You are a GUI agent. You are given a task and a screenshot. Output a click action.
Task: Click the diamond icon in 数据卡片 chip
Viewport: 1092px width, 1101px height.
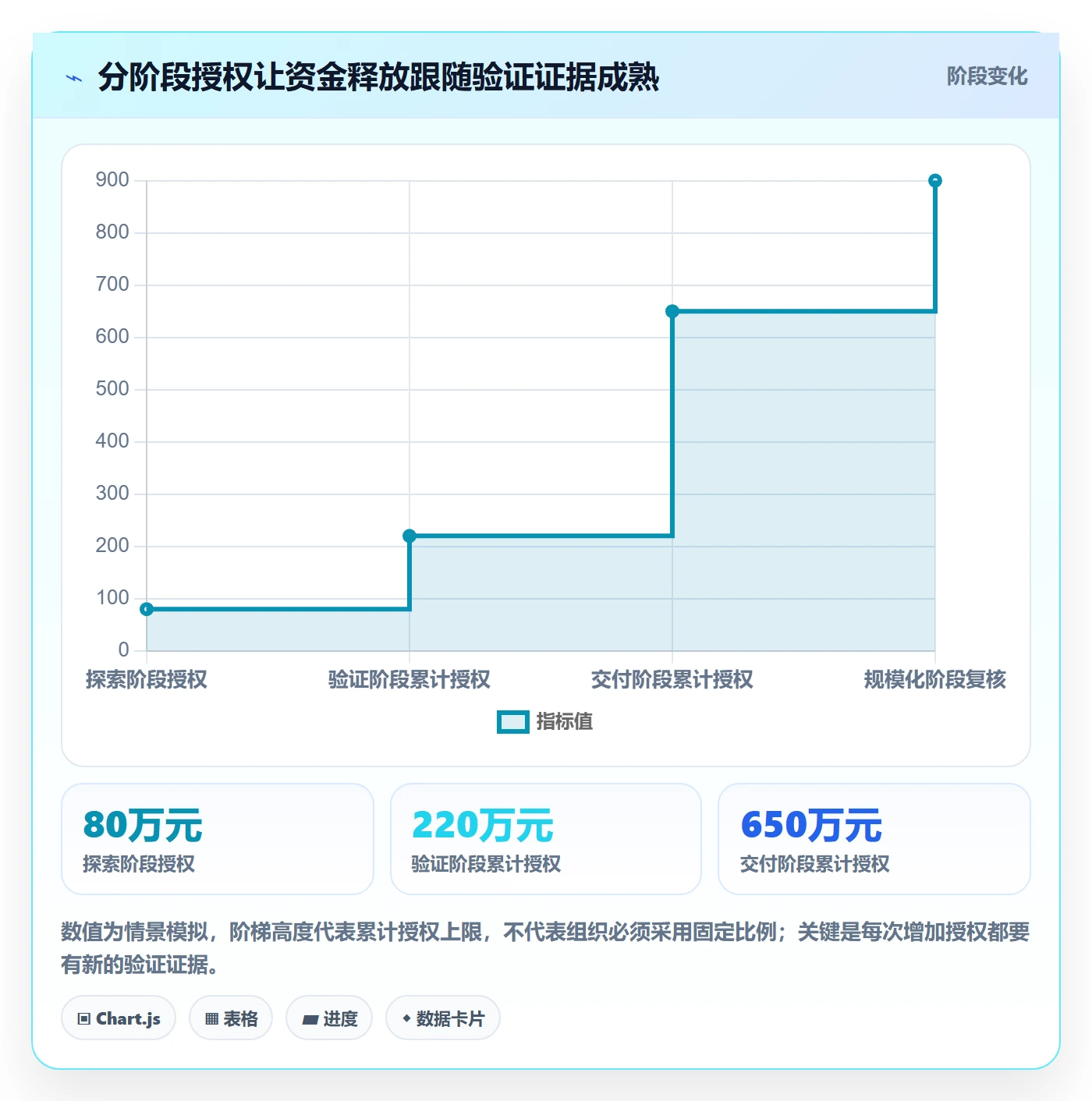tap(406, 1018)
